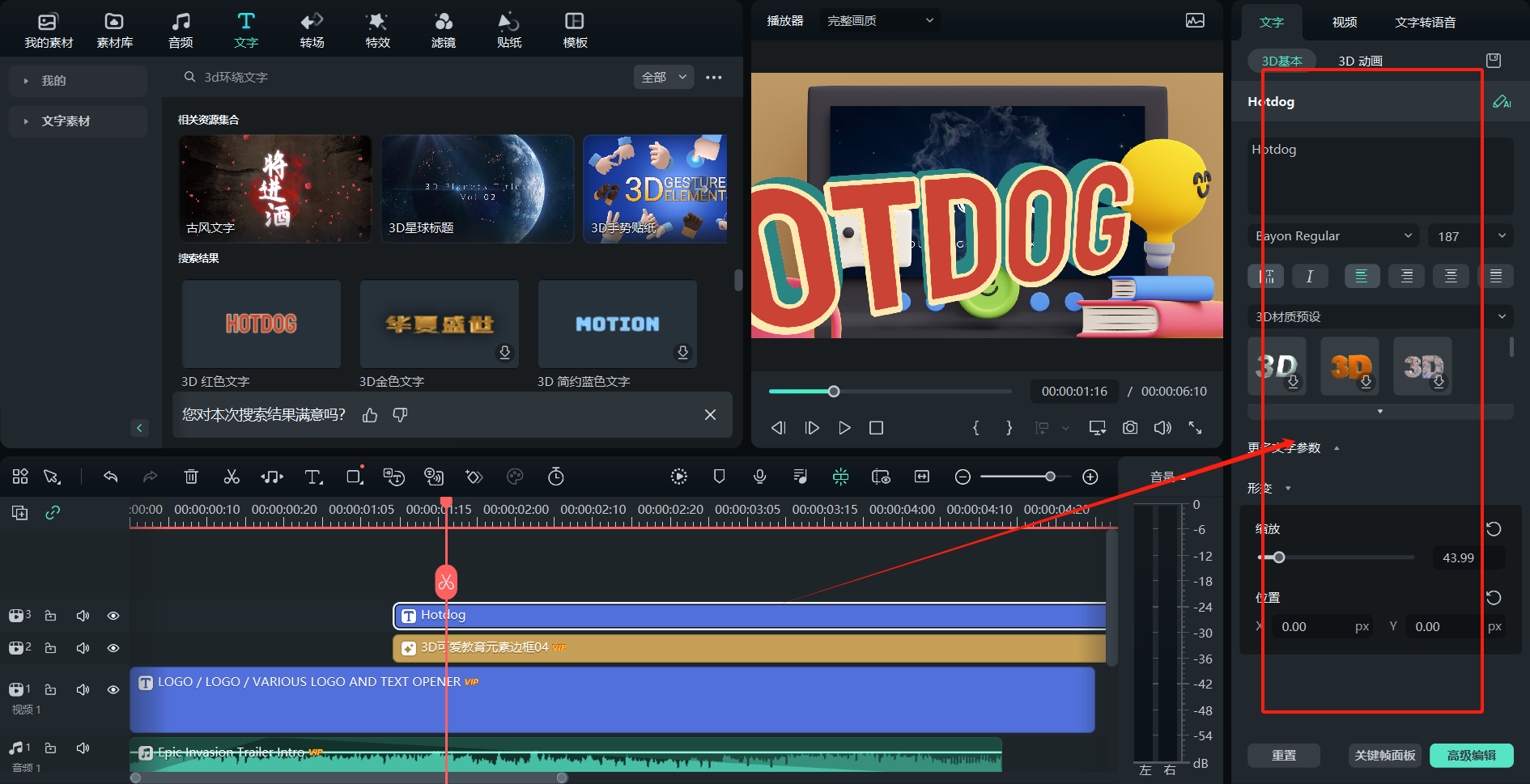The image size is (1530, 784).
Task: Click the undo arrow in timeline toolbar
Action: pos(111,477)
